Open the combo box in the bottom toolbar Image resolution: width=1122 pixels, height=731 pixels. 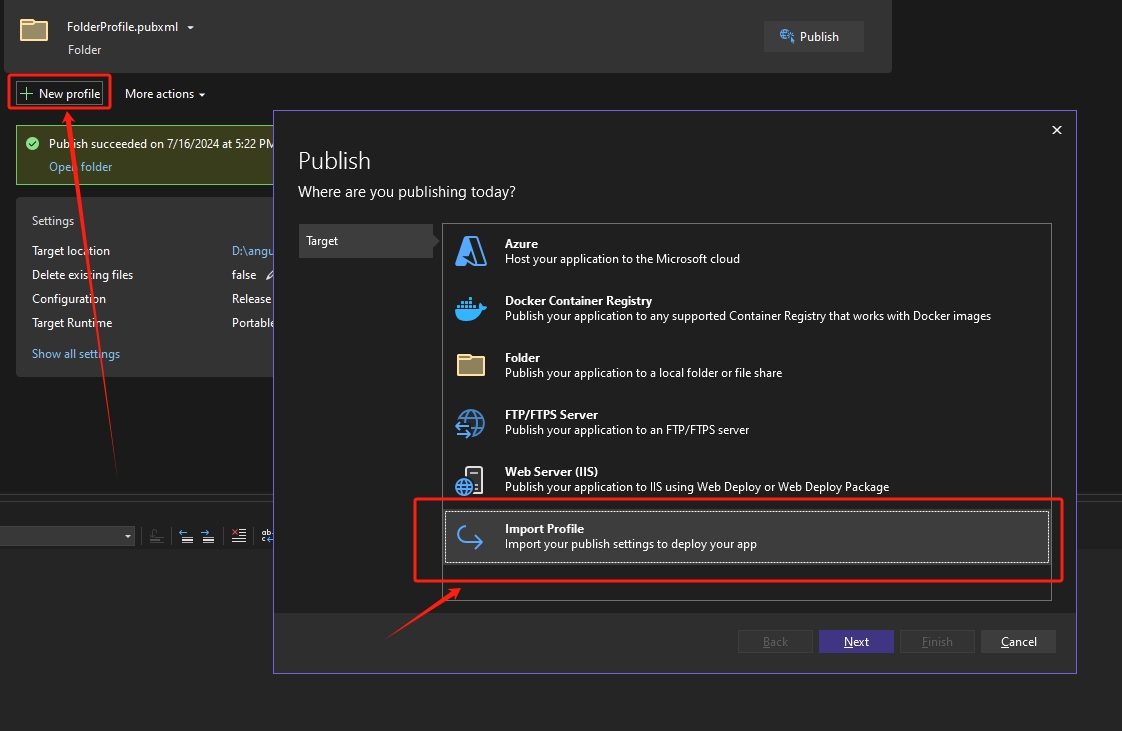coord(128,537)
